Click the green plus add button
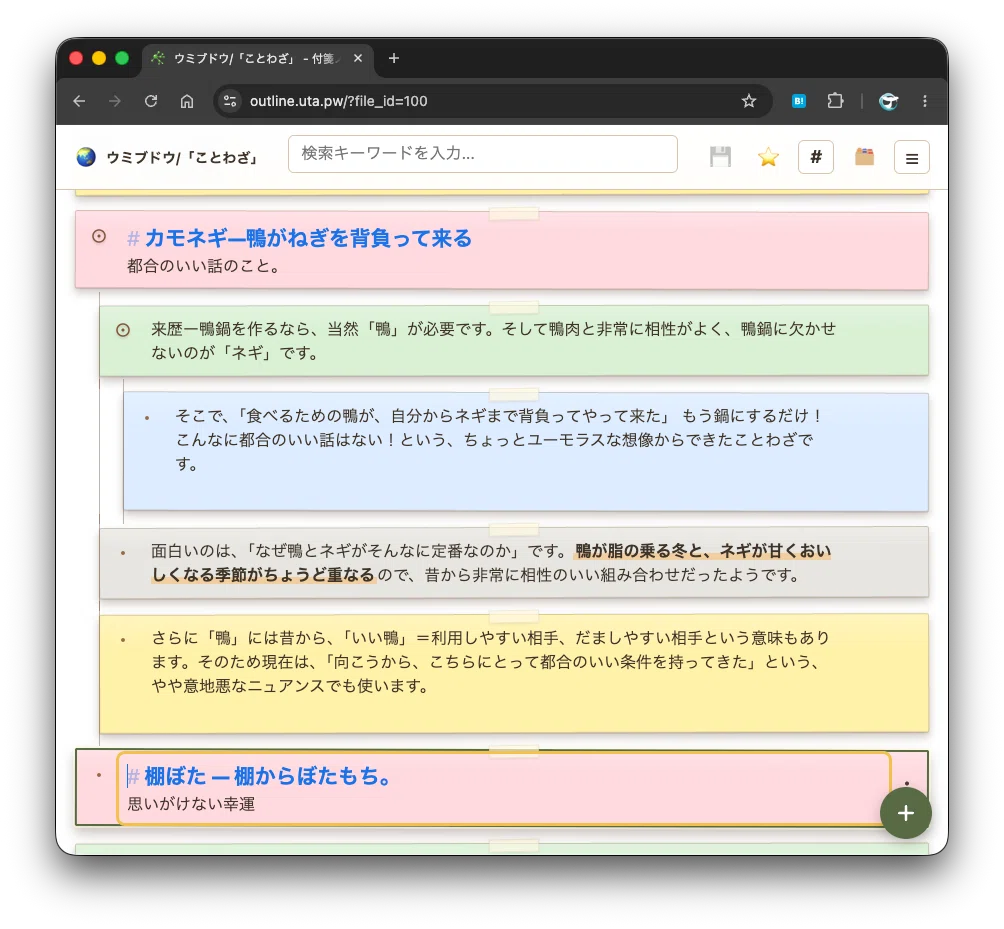1004x929 pixels. 905,813
